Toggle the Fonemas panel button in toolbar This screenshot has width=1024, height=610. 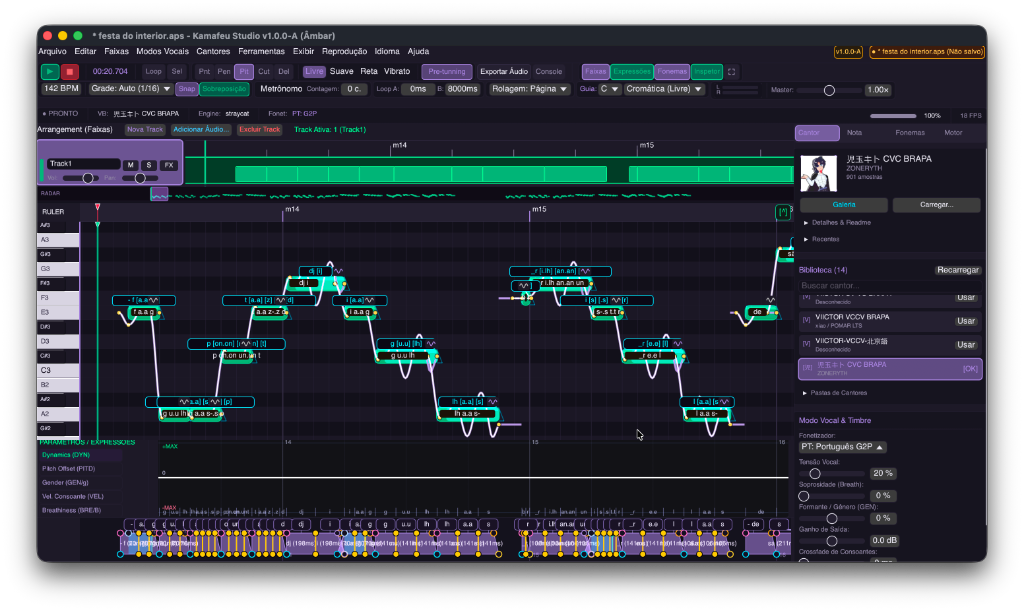[672, 72]
